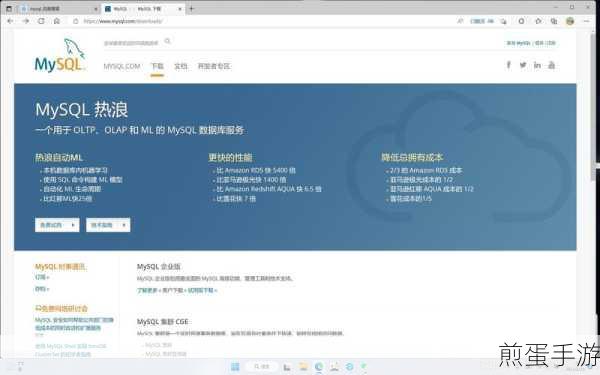Go to the browser home icon
600x375 pixels.
click(57, 21)
